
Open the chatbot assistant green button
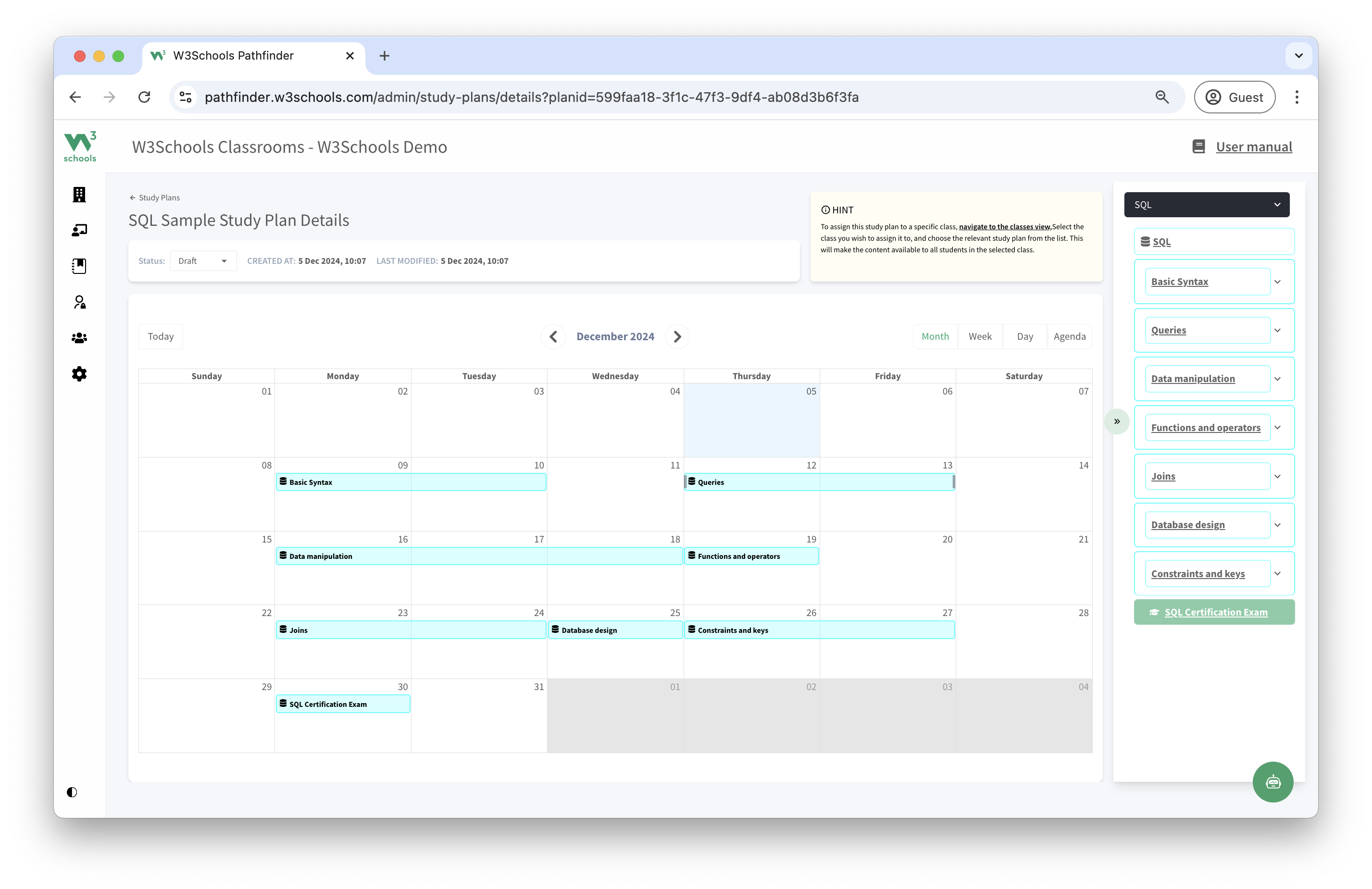click(x=1272, y=782)
